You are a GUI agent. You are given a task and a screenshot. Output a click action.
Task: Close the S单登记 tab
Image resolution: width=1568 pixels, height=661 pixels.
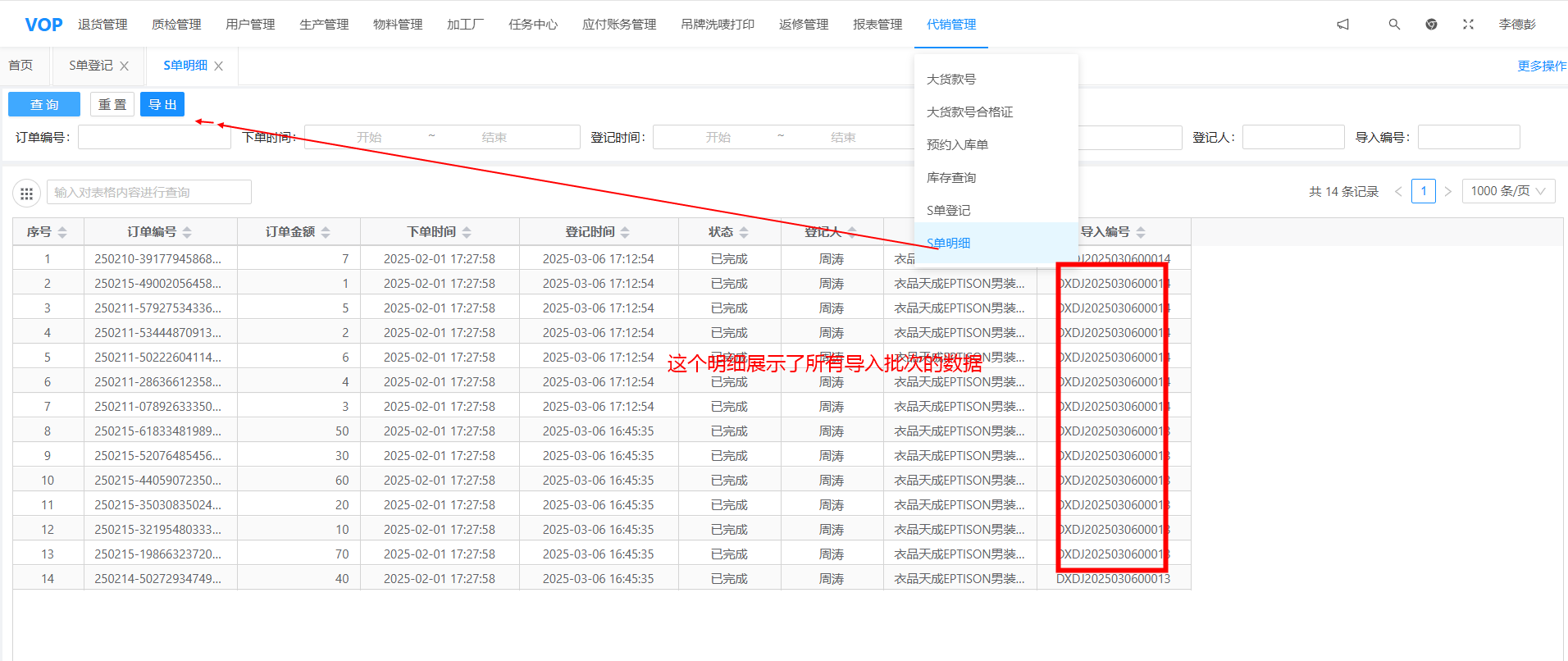(x=125, y=66)
